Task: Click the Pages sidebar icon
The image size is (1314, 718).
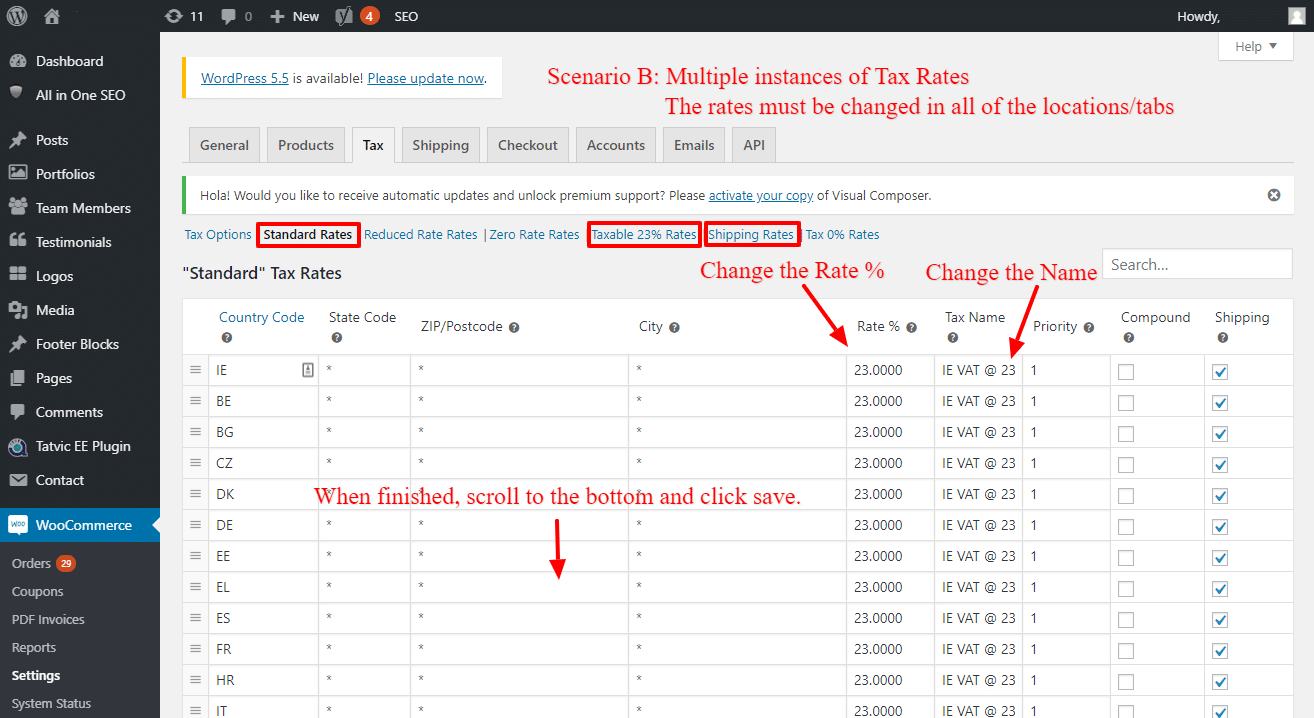Action: click(x=18, y=378)
